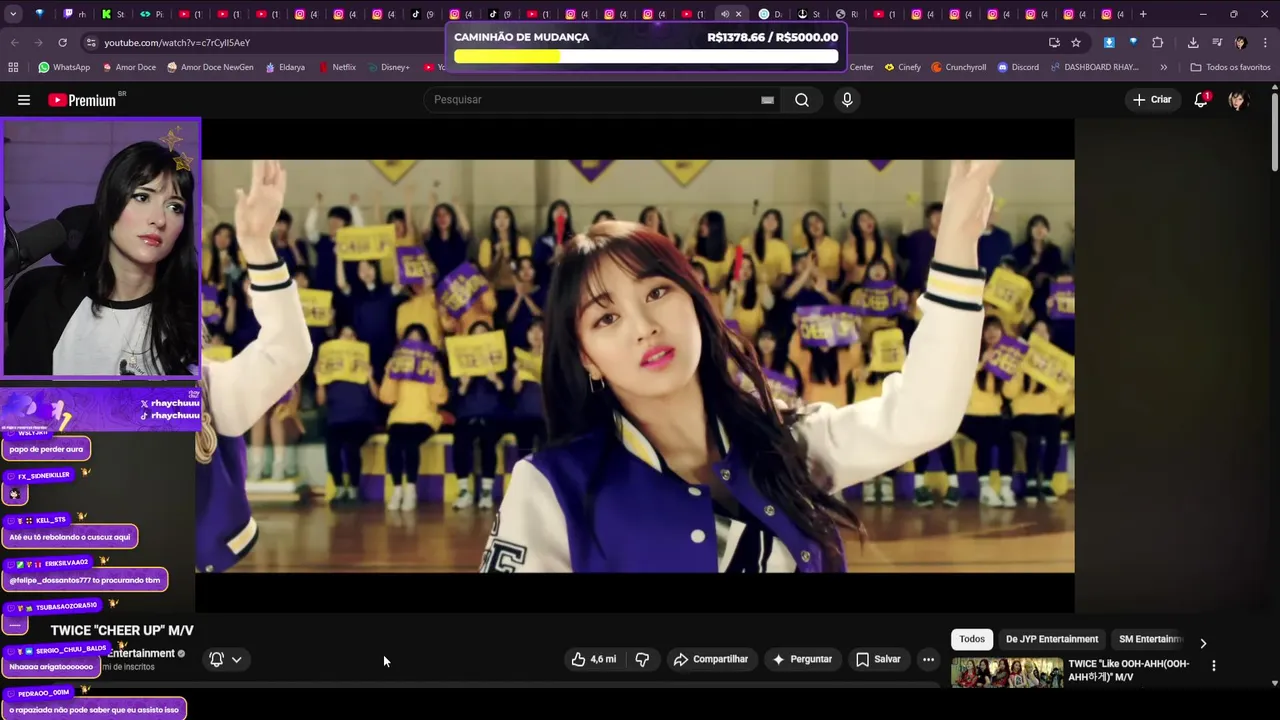This screenshot has width=1280, height=720.
Task: Click the blue download extension icon
Action: coord(1109,43)
